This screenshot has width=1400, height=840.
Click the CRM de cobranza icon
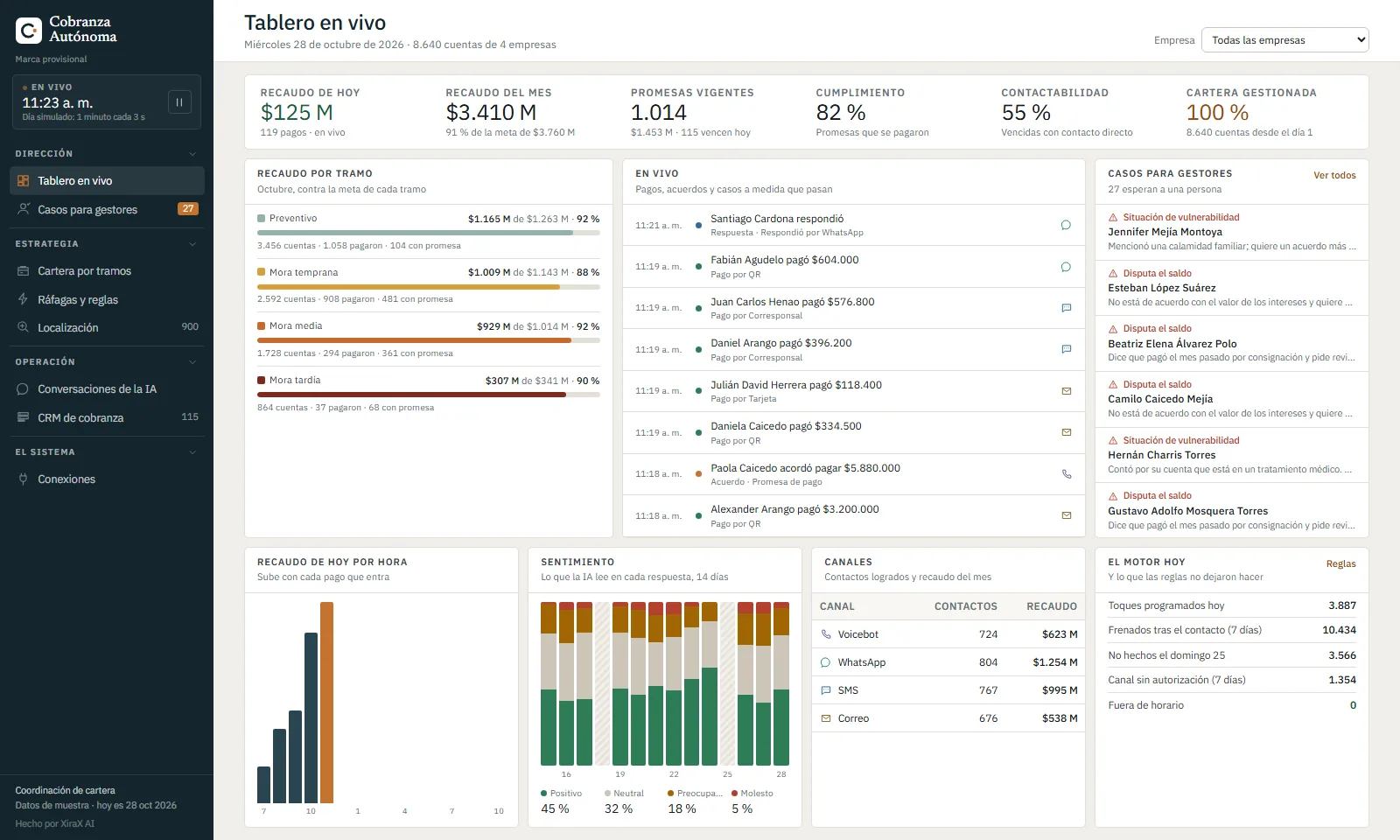pos(24,417)
